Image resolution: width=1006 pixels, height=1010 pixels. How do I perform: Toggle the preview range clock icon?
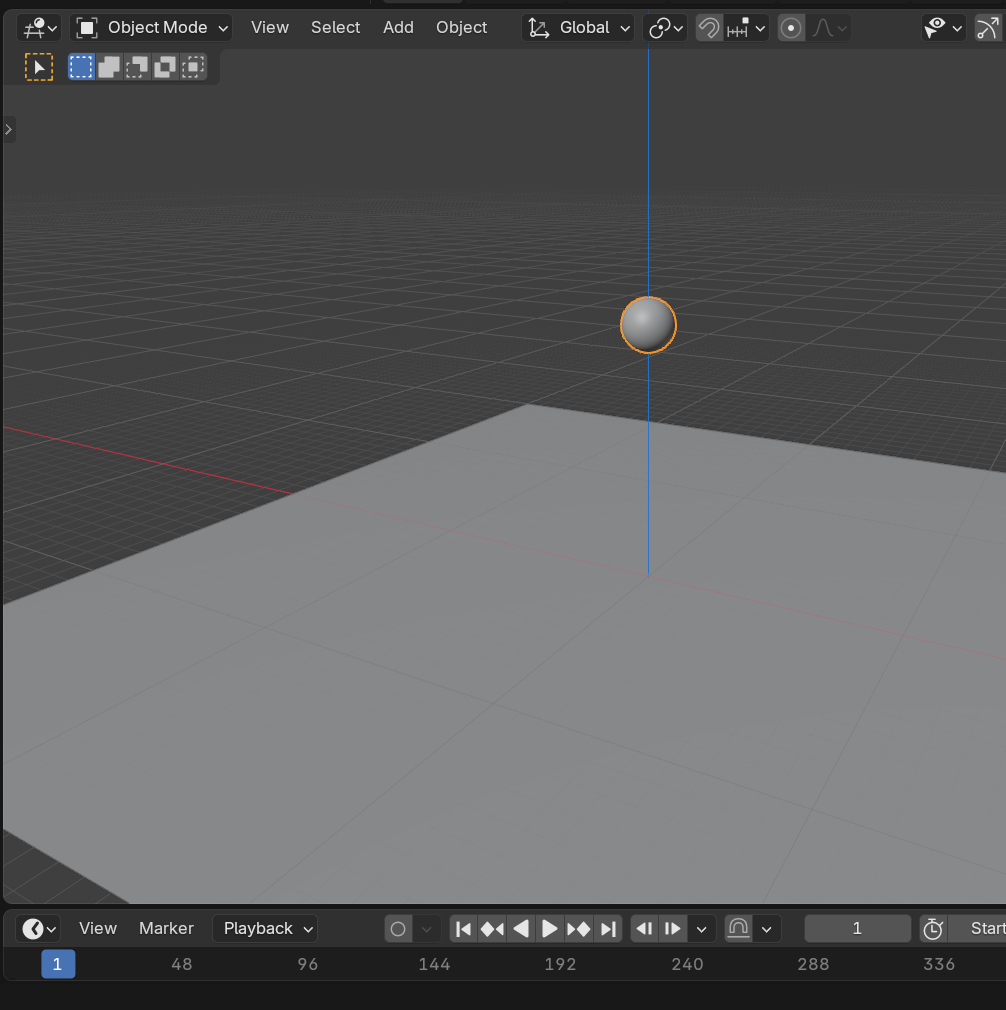click(x=933, y=929)
